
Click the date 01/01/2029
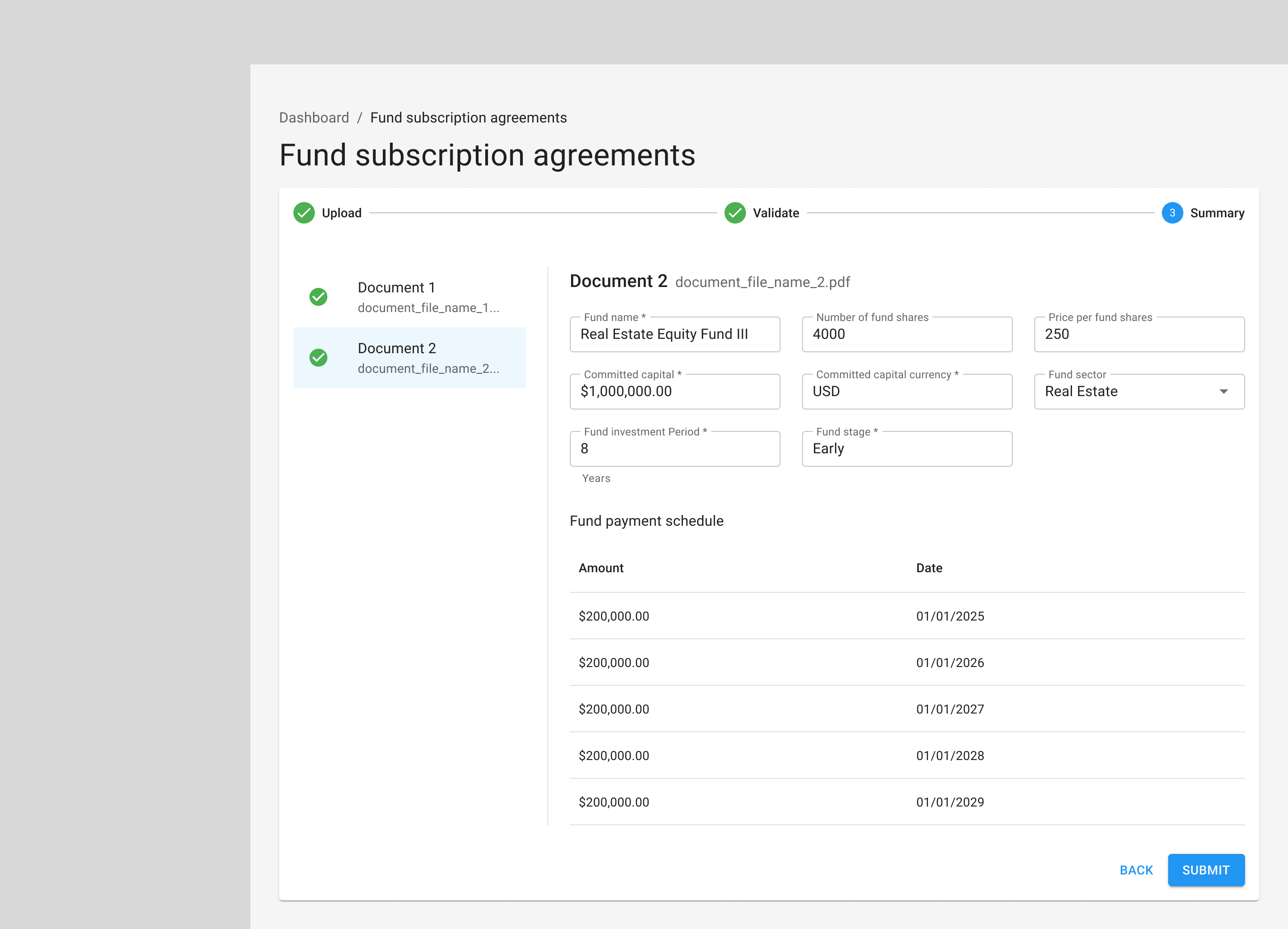950,802
